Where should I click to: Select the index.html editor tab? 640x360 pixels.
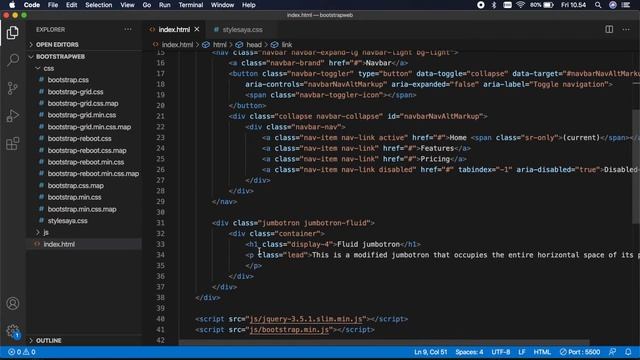[174, 29]
